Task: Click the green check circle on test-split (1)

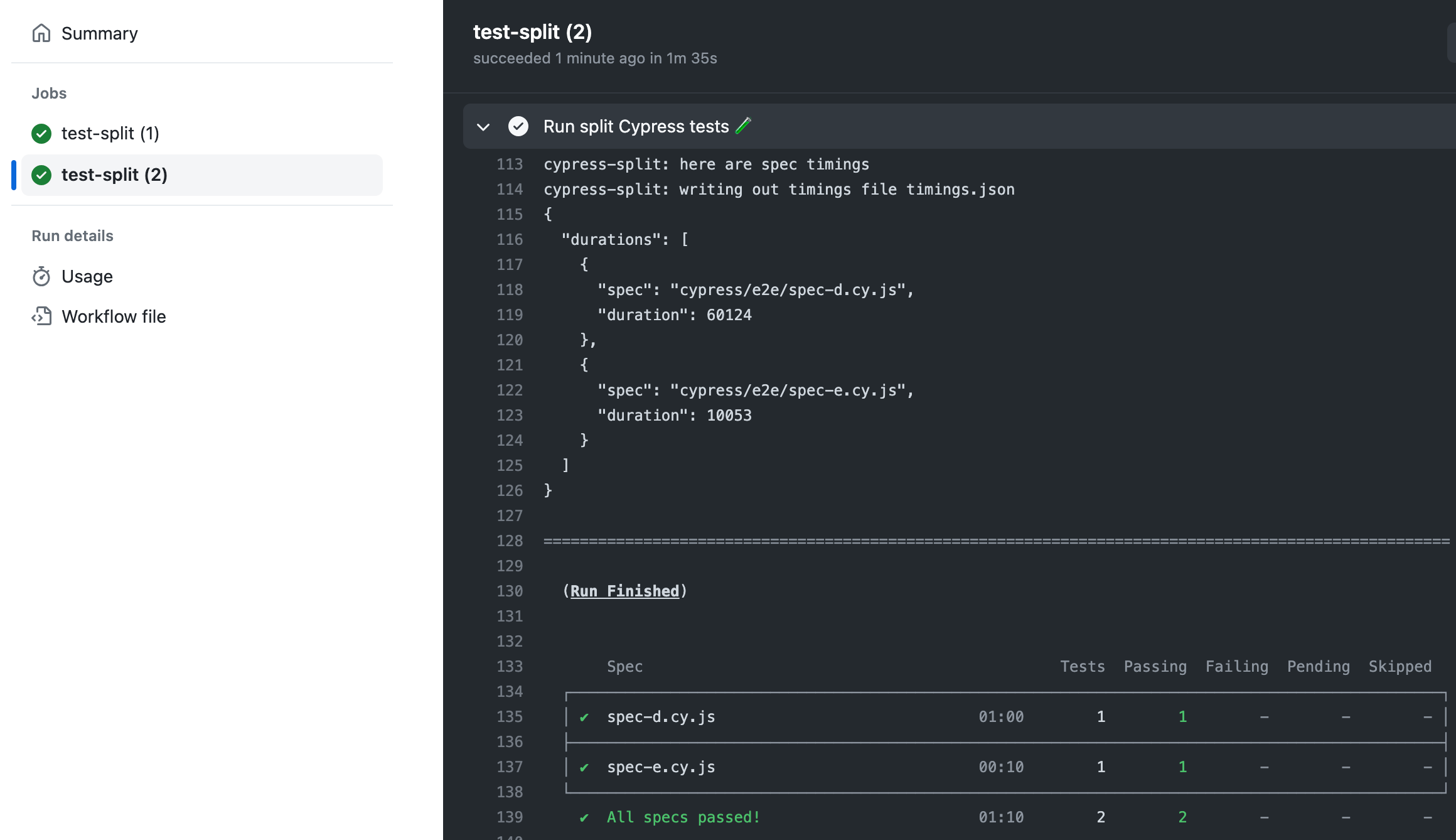Action: click(41, 134)
